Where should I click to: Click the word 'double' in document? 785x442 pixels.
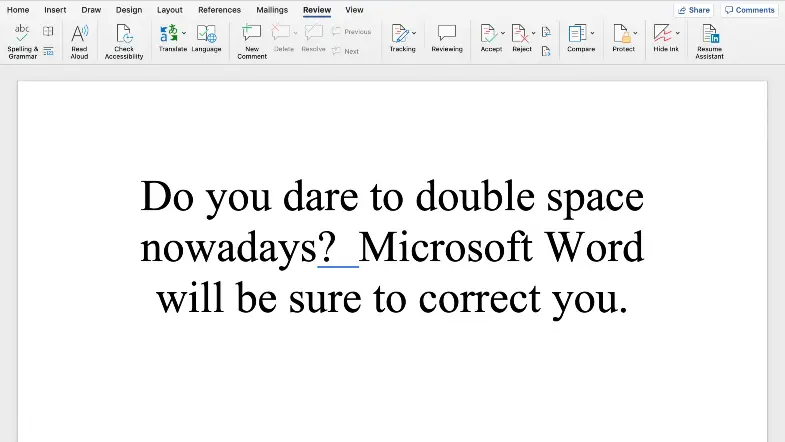click(x=475, y=195)
